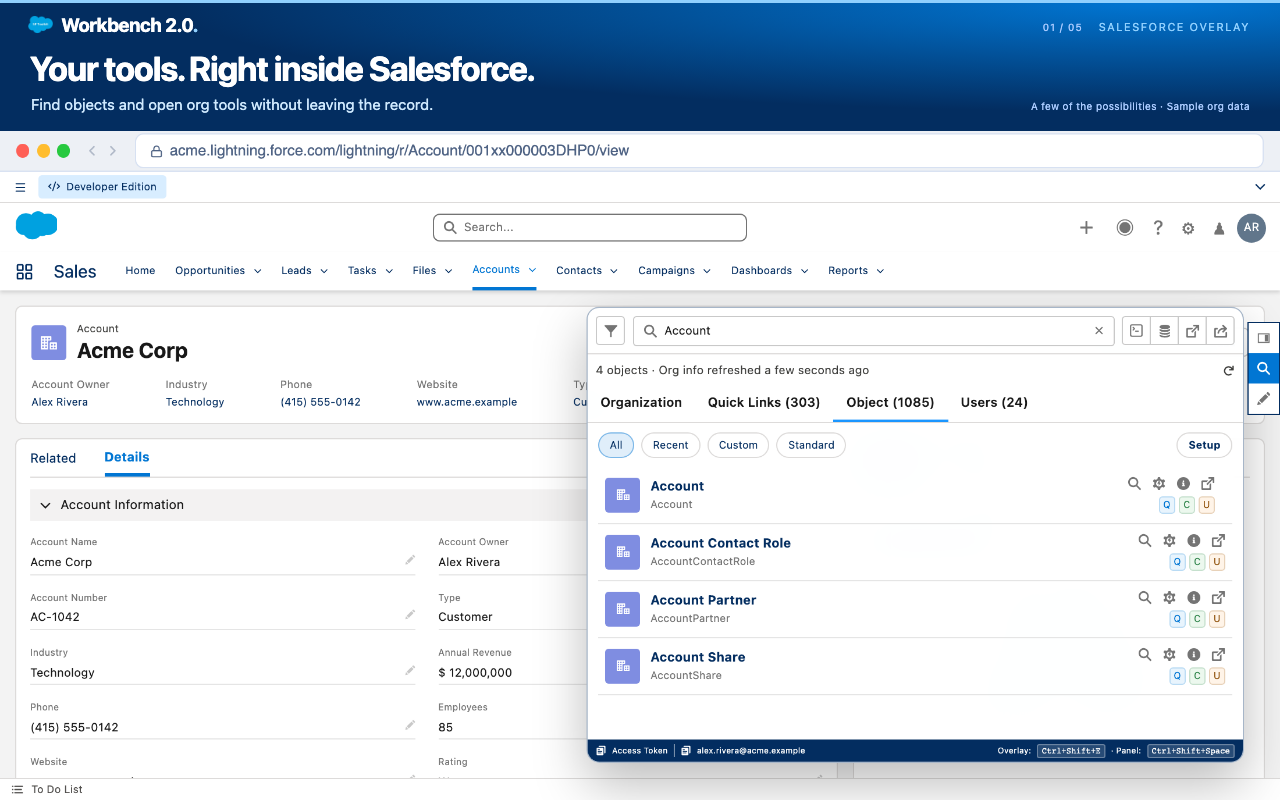The width and height of the screenshot is (1280, 800).
Task: Click the Setup button in overlay
Action: click(x=1204, y=445)
